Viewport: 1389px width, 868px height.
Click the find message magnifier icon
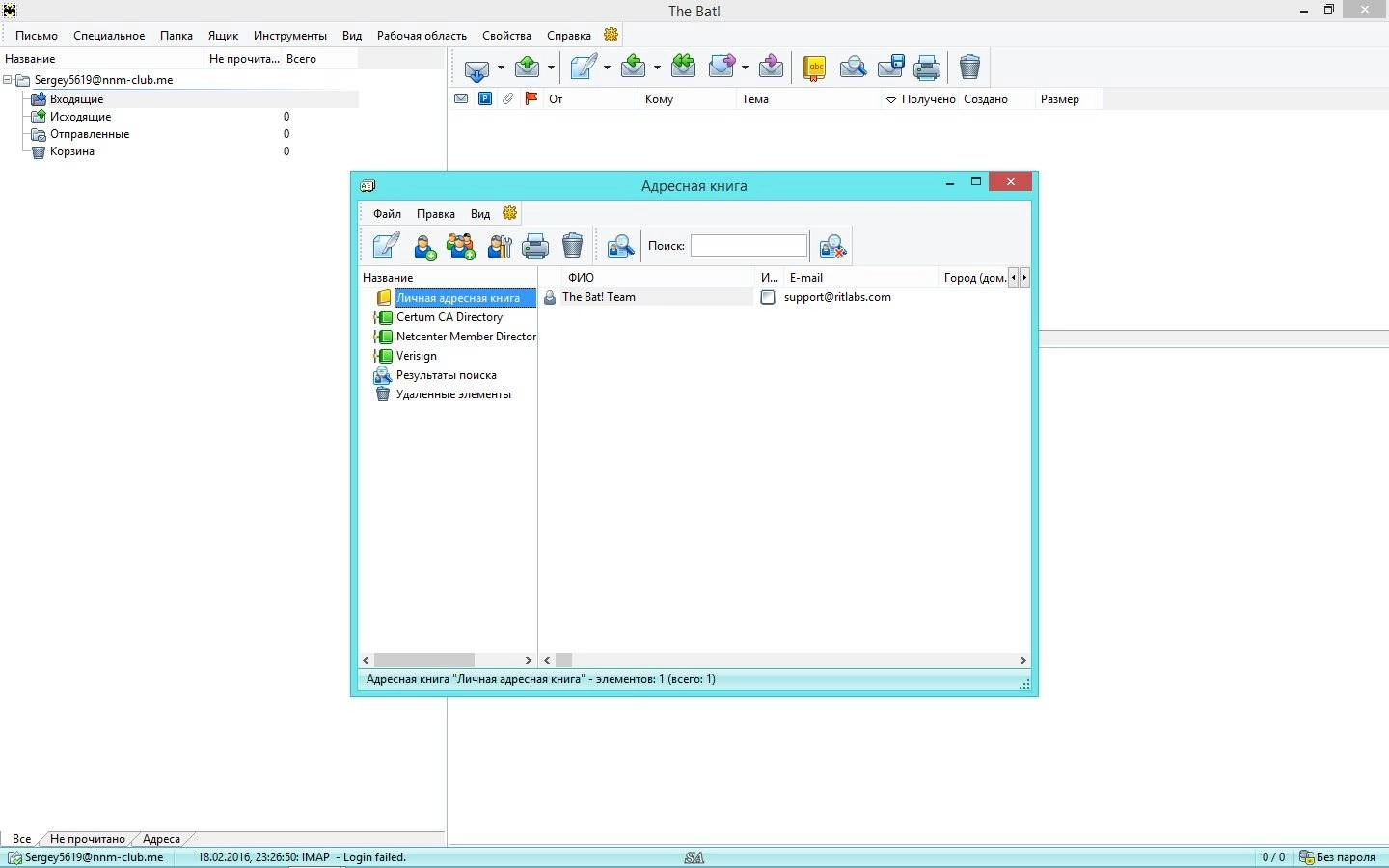pyautogui.click(x=853, y=68)
